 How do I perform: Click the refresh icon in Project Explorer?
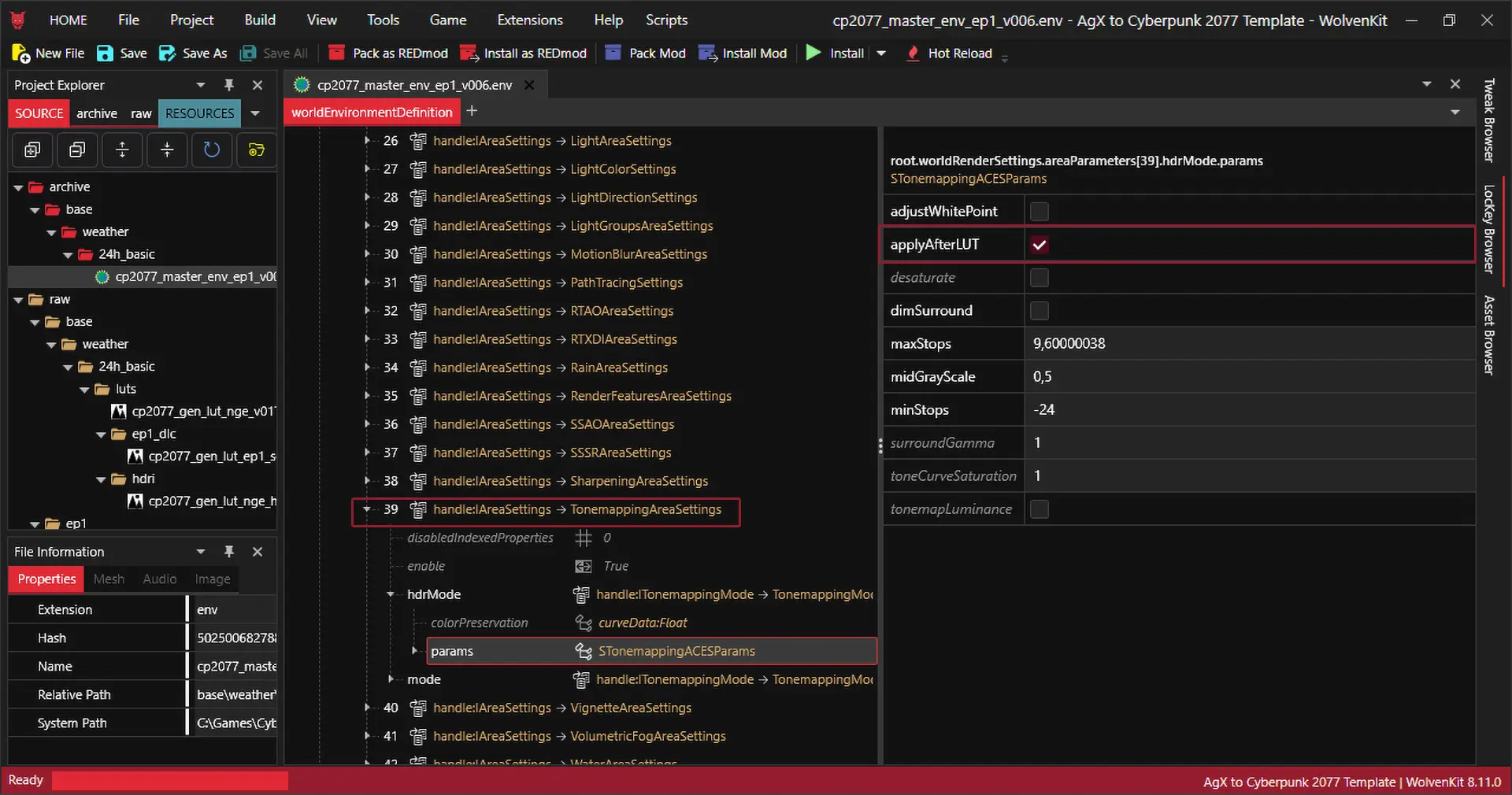(212, 150)
